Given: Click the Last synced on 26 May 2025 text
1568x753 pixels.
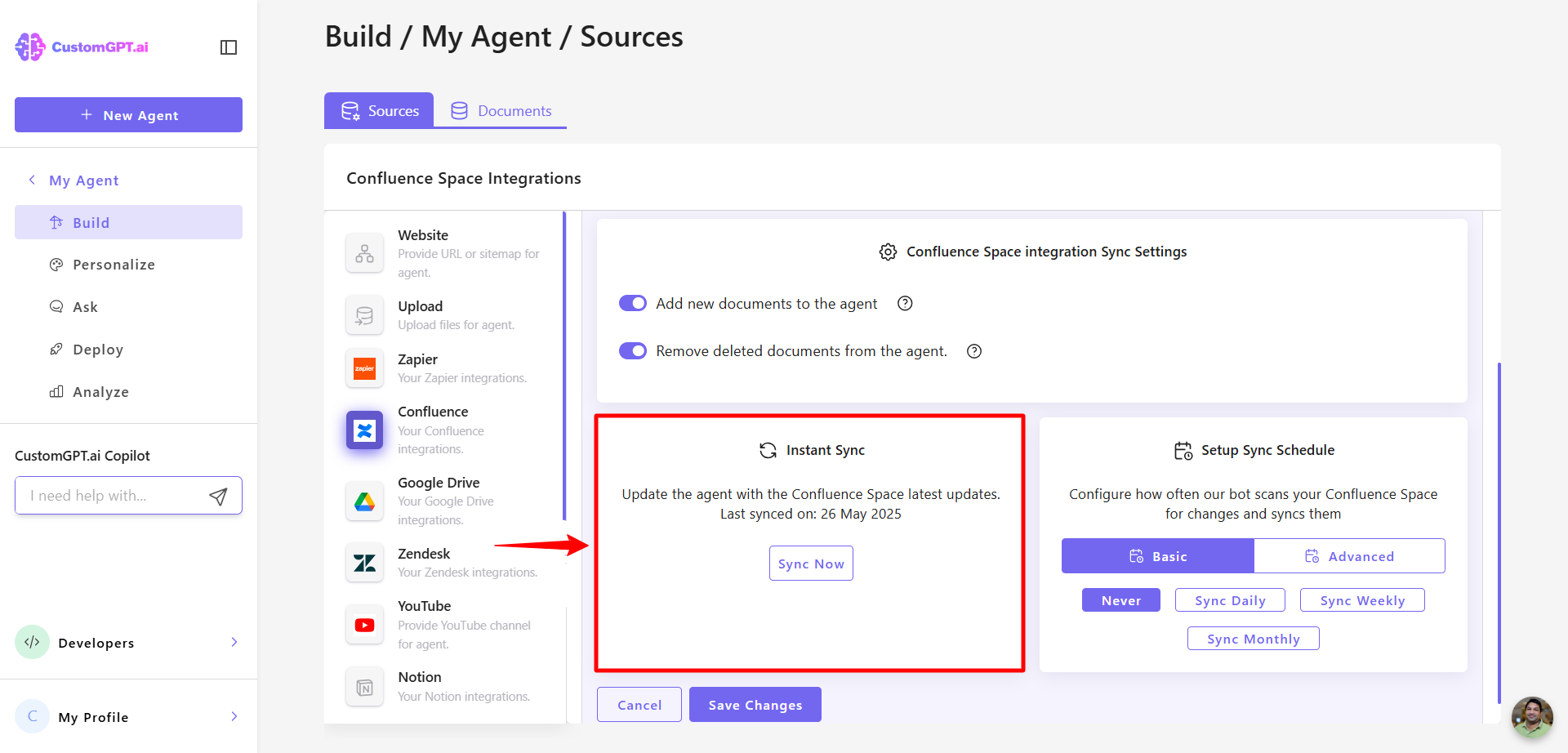Looking at the screenshot, I should [811, 514].
